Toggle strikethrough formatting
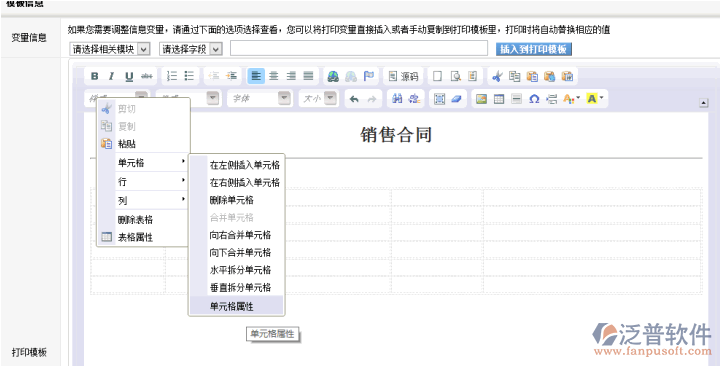The width and height of the screenshot is (722, 367). click(x=146, y=76)
